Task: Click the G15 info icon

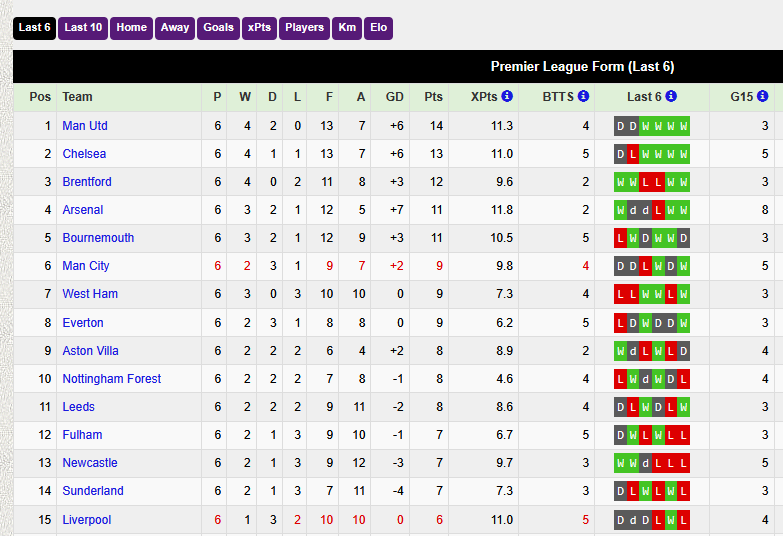Action: click(x=762, y=96)
